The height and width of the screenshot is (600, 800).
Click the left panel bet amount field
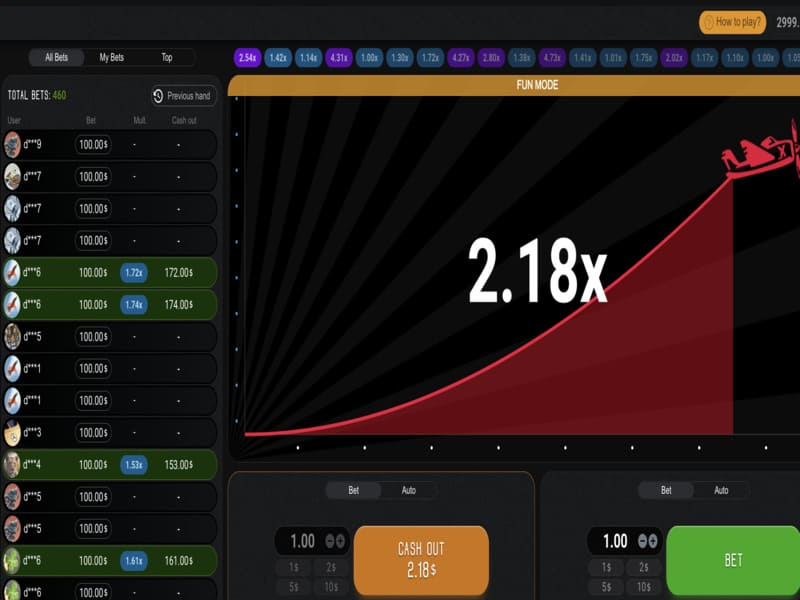tap(303, 541)
